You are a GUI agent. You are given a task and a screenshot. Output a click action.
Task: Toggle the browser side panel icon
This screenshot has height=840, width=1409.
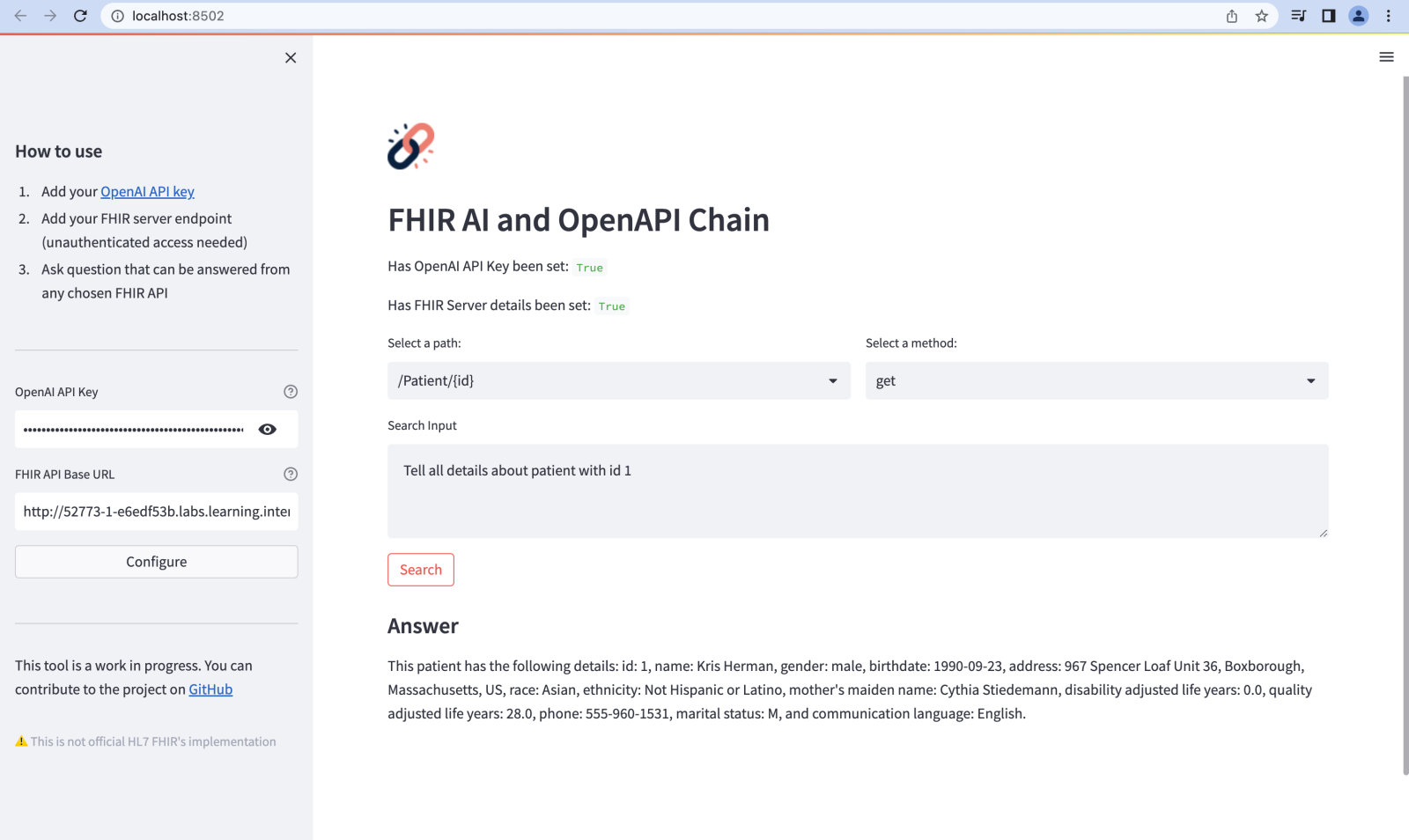(x=1328, y=16)
